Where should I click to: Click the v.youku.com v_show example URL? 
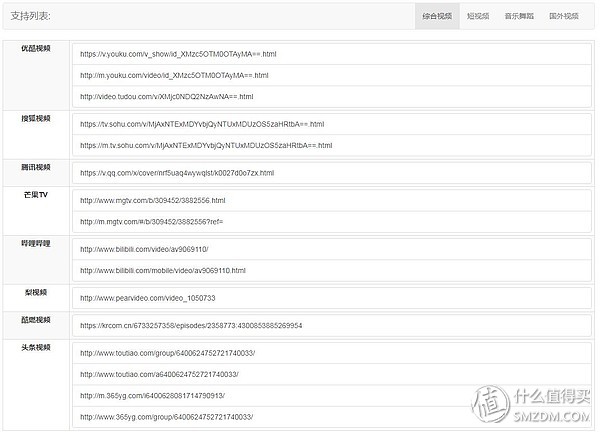coord(178,54)
